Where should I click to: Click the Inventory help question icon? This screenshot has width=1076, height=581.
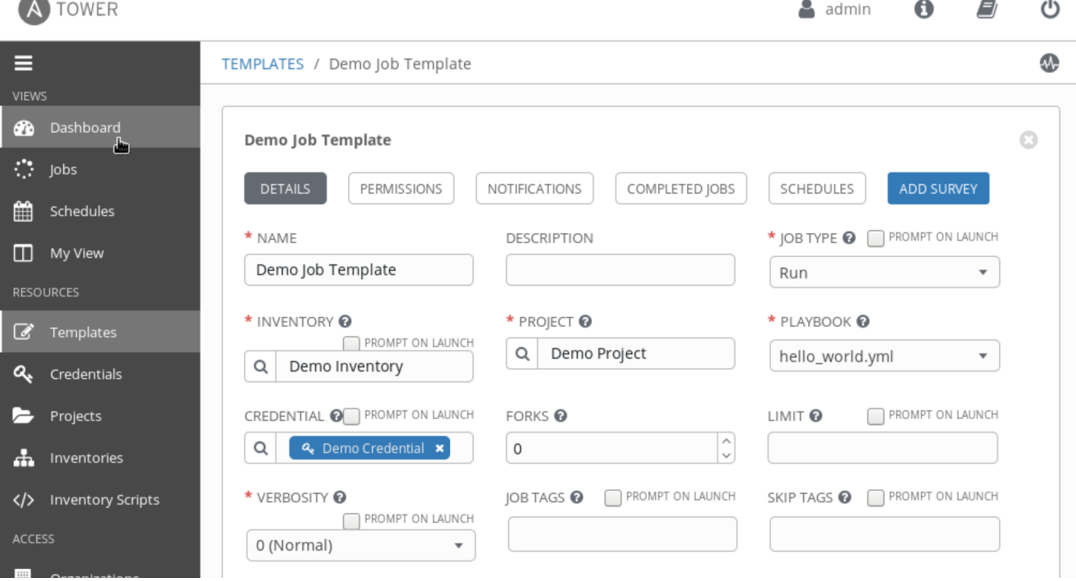coord(345,321)
